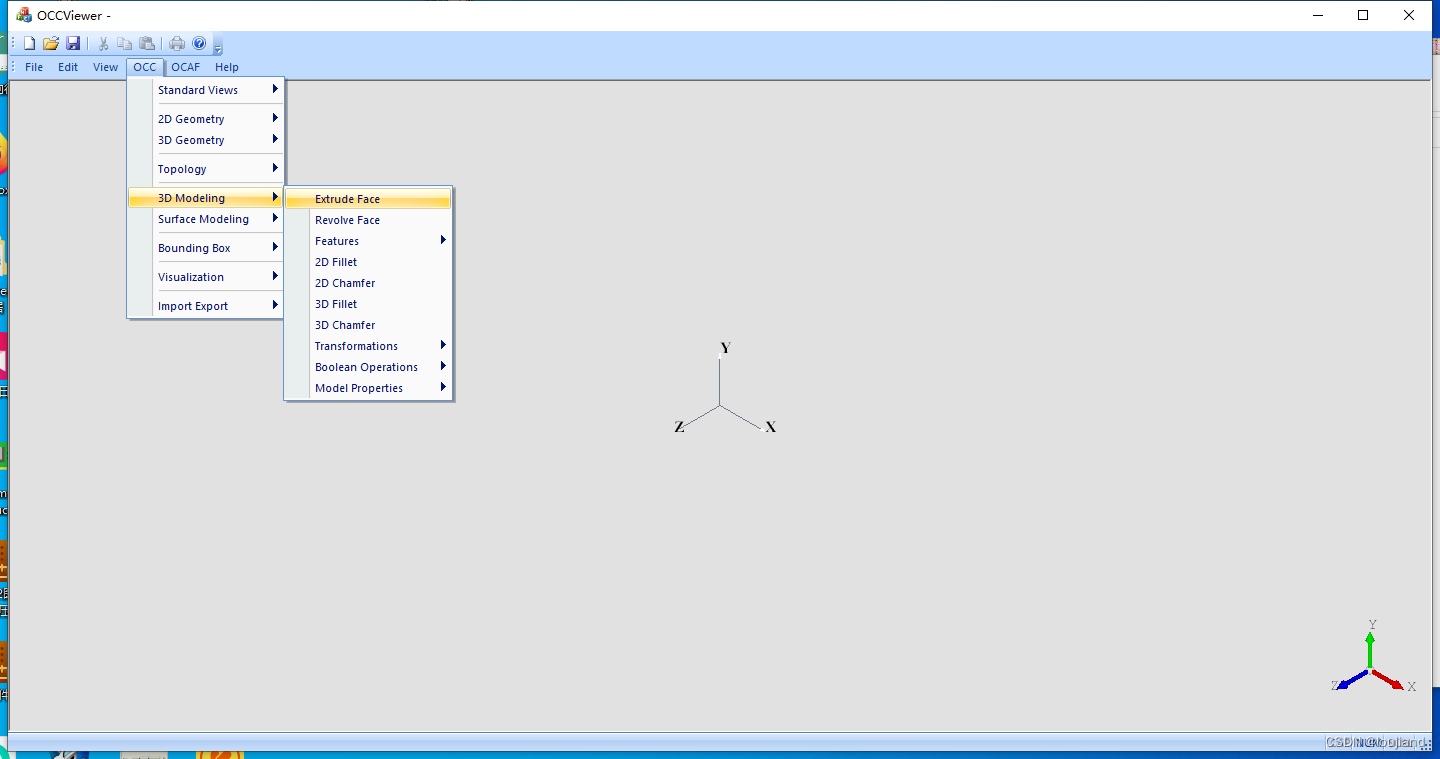The image size is (1440, 759).
Task: Save the current document
Action: (x=73, y=42)
